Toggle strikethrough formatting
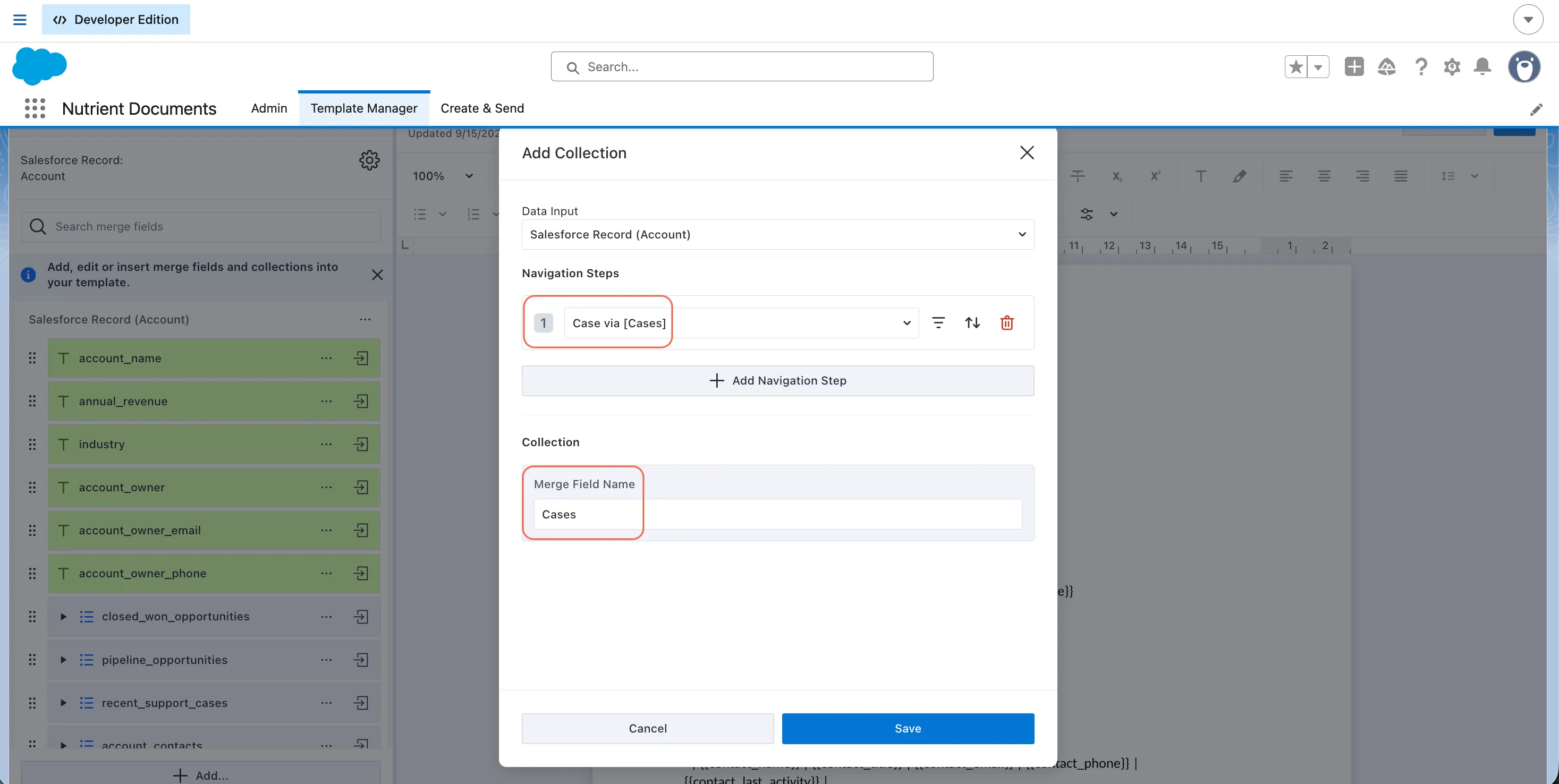The width and height of the screenshot is (1559, 784). pyautogui.click(x=1078, y=176)
